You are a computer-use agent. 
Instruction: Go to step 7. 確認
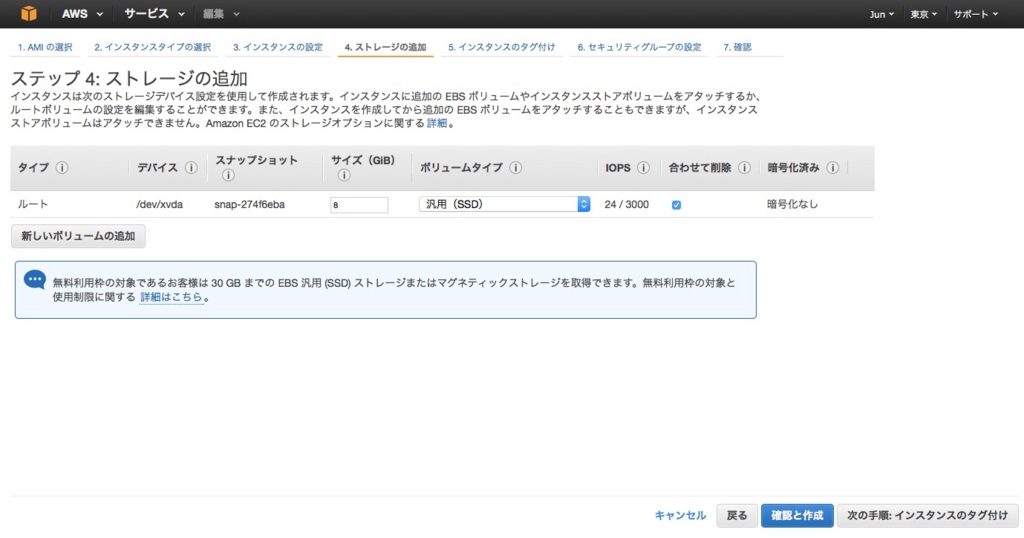point(737,47)
